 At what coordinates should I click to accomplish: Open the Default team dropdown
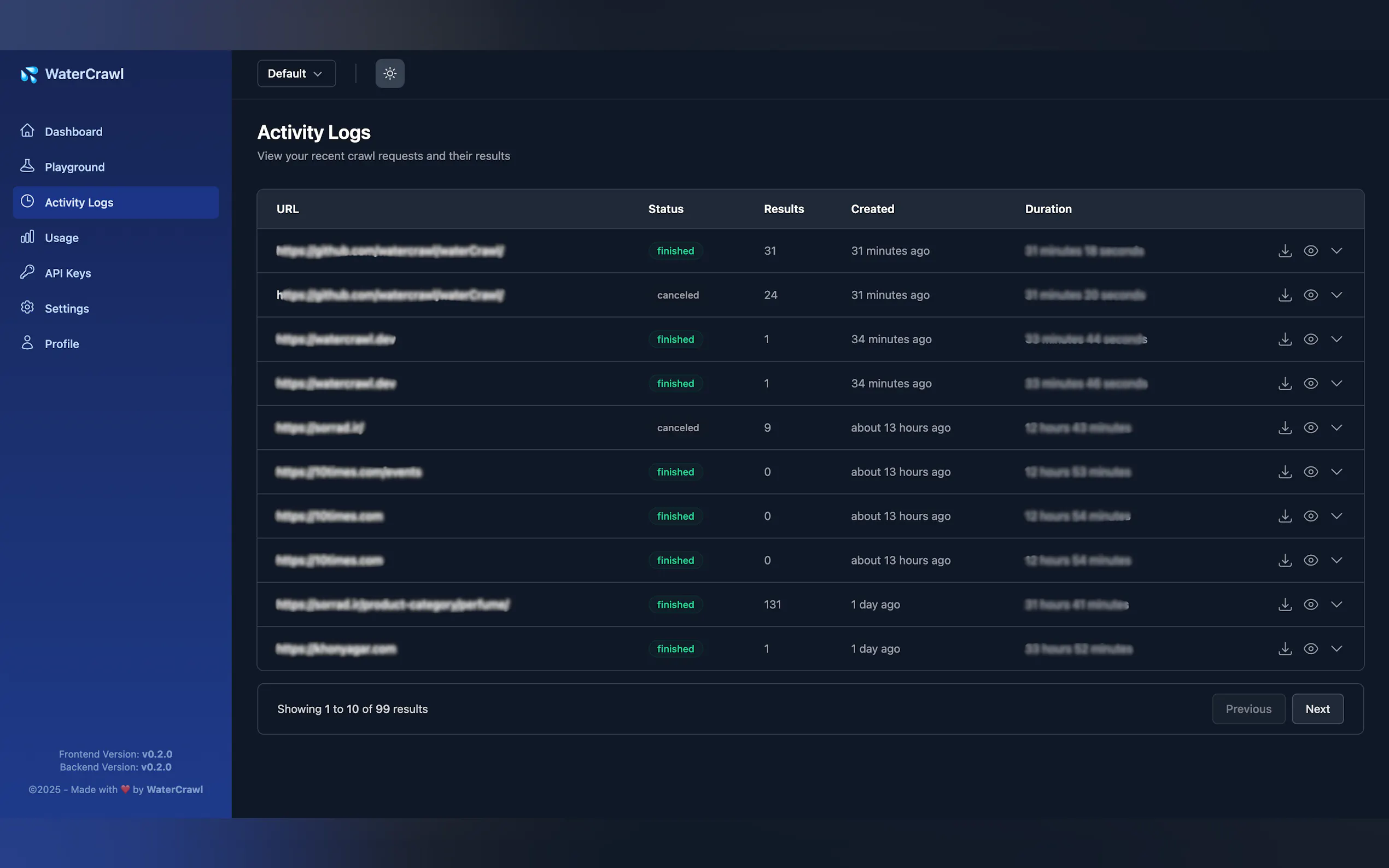click(296, 73)
